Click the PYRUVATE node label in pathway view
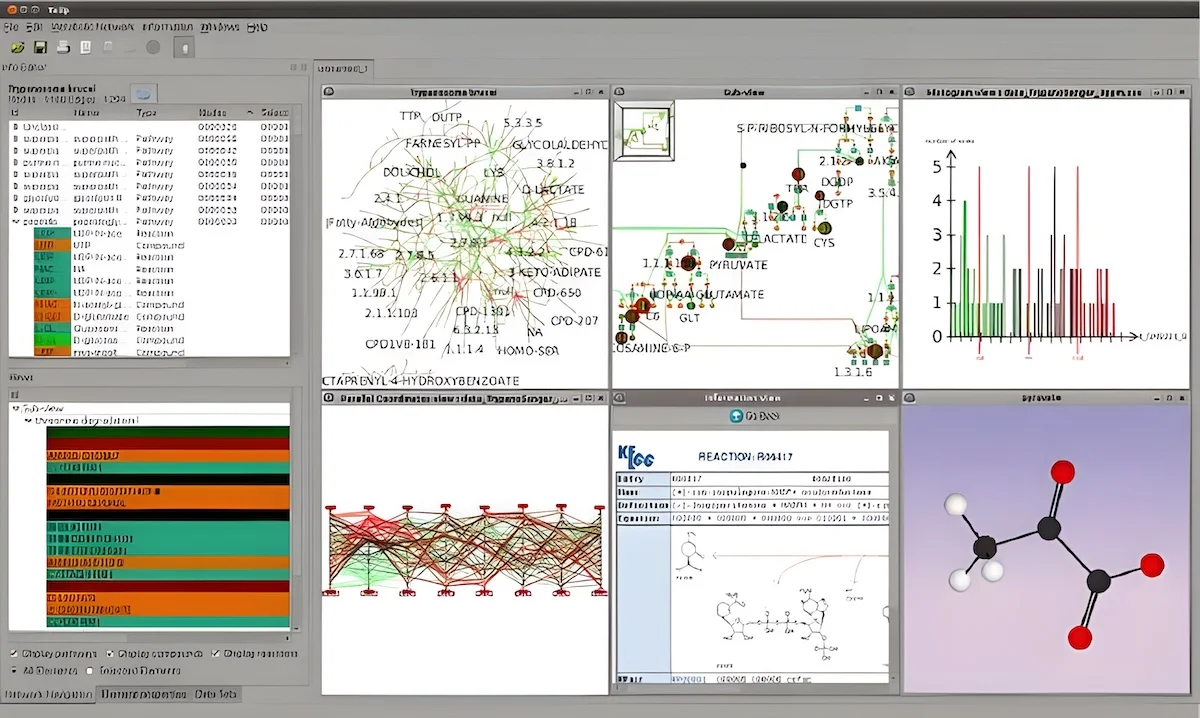 pos(740,264)
